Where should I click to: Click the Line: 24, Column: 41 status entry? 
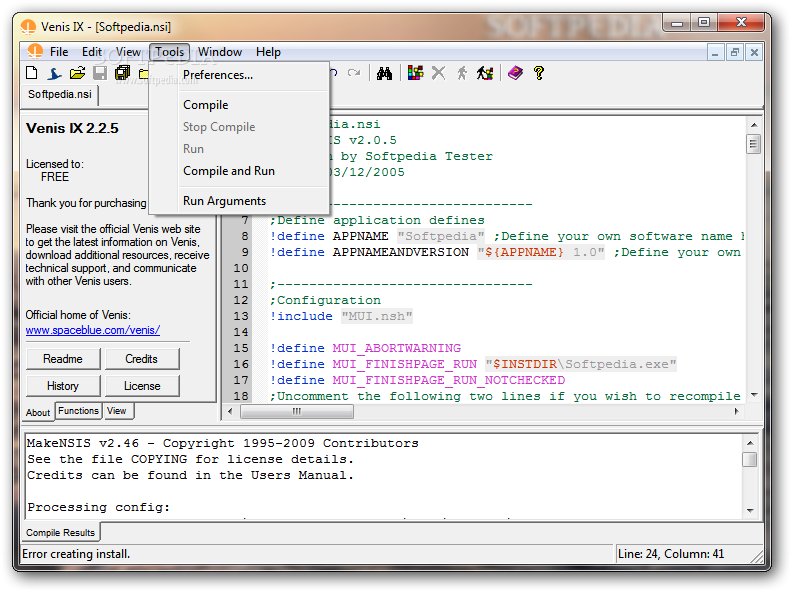[x=671, y=554]
